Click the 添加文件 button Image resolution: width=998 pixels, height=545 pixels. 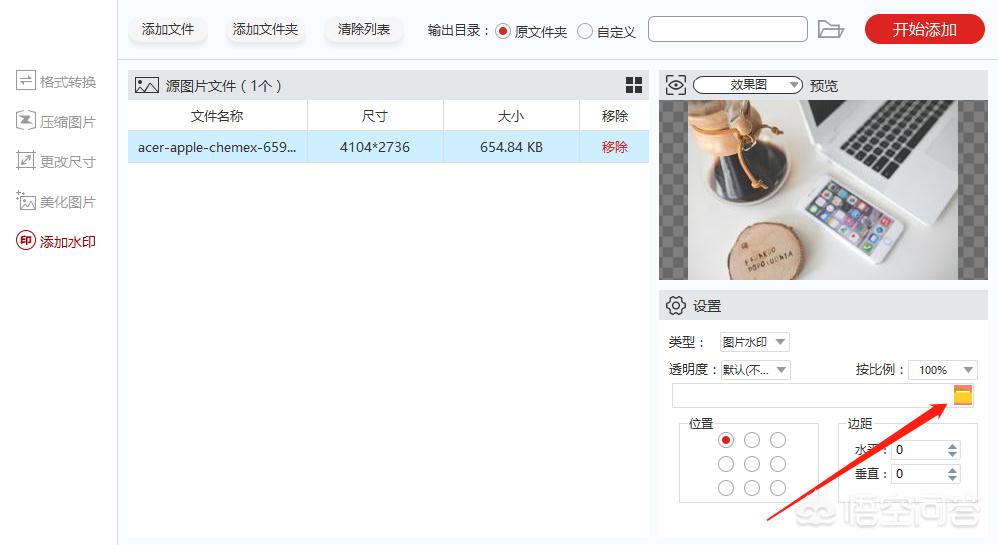point(167,29)
